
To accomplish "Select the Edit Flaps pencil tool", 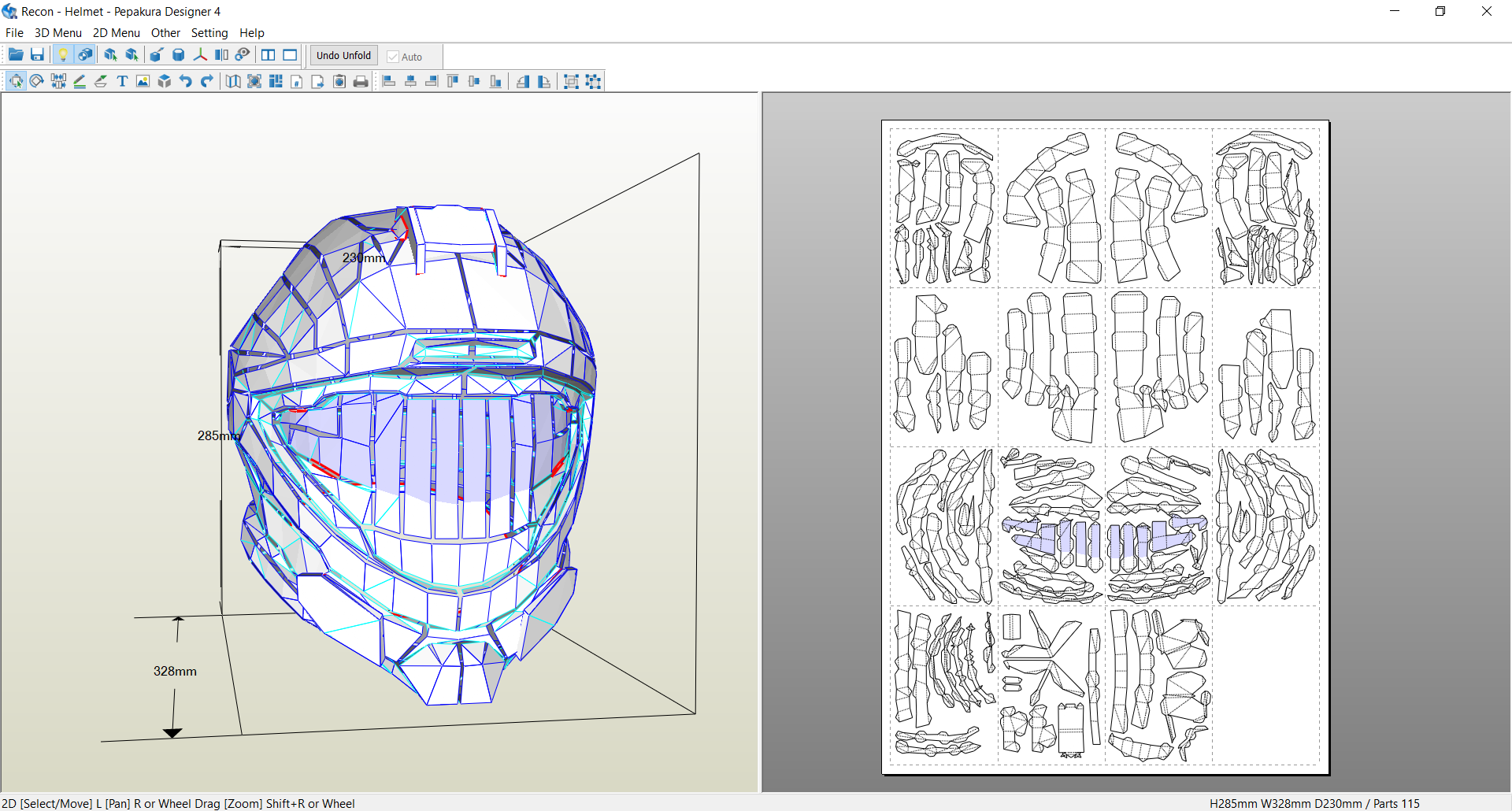I will pos(80,81).
